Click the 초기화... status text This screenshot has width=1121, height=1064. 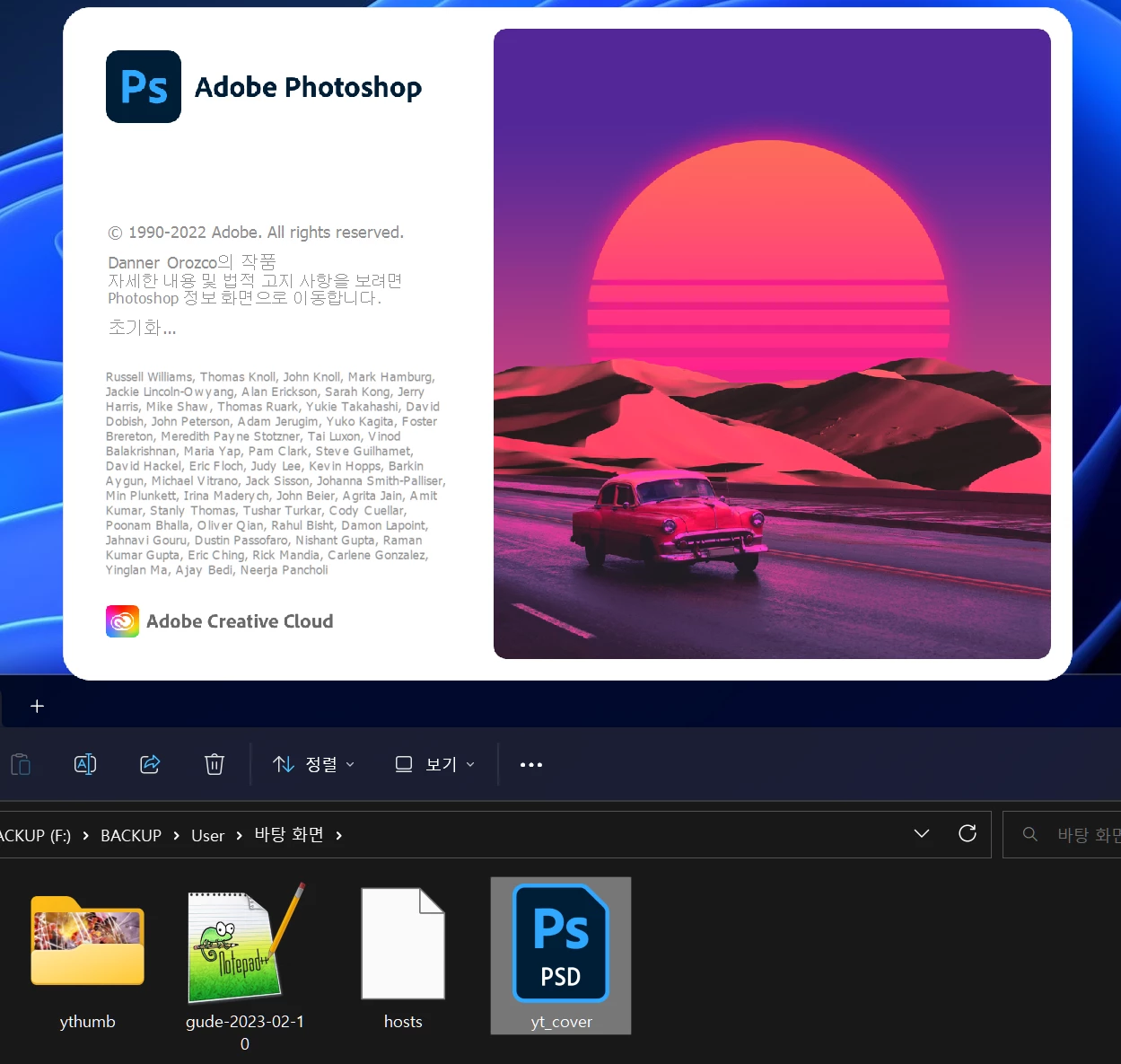click(143, 328)
